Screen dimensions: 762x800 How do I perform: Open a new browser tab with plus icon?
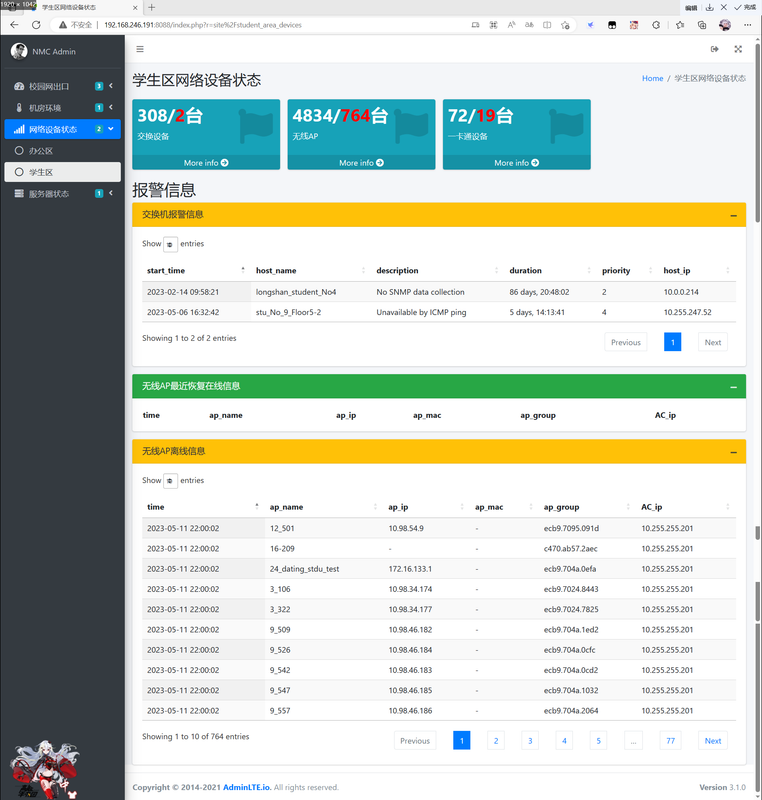click(x=151, y=7)
